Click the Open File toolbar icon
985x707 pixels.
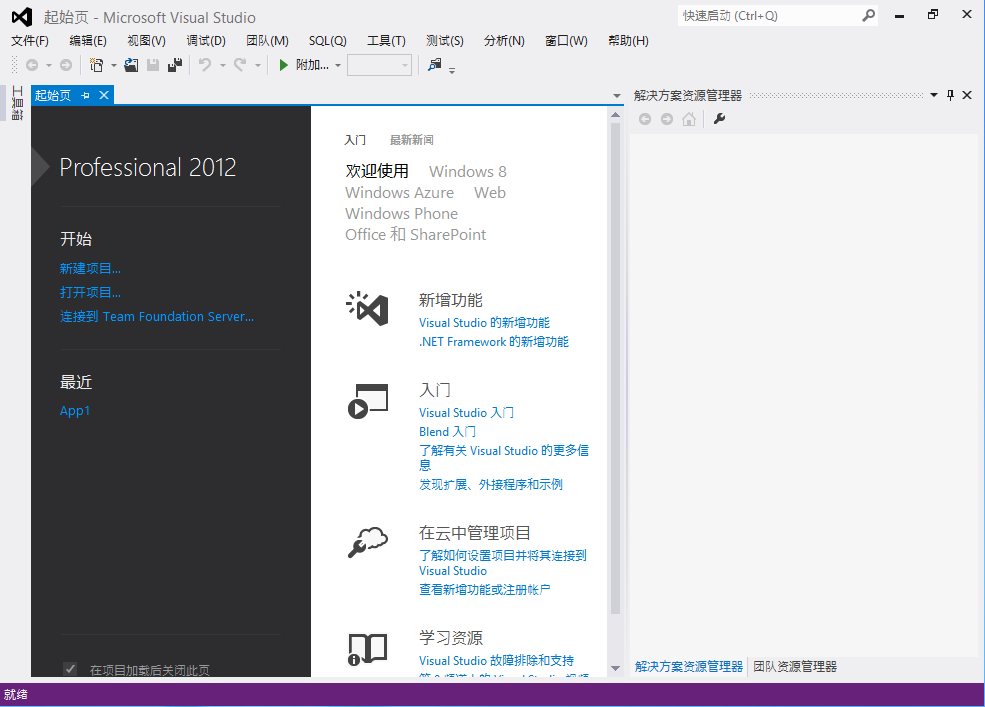tap(131, 65)
